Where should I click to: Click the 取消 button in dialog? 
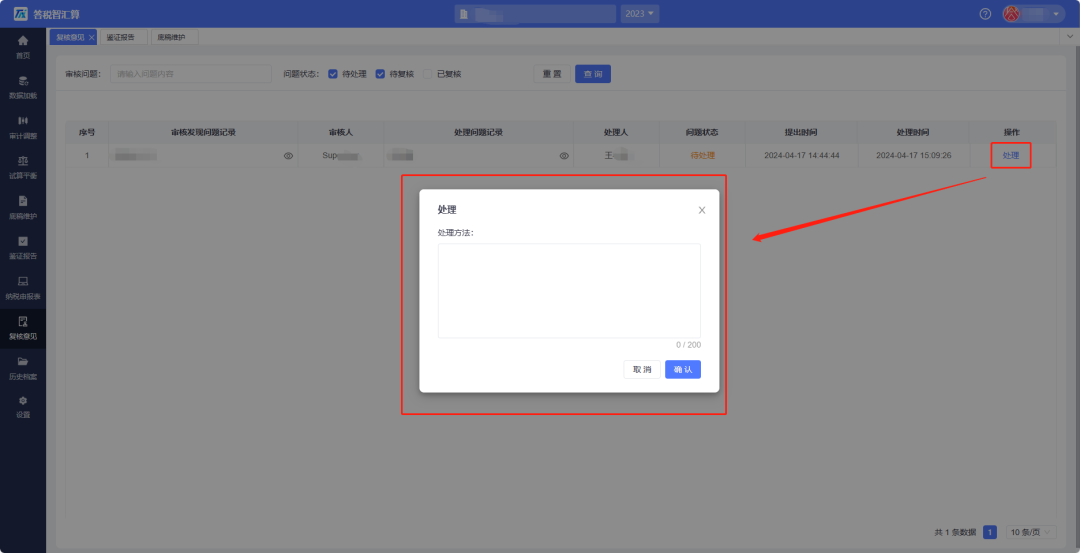pyautogui.click(x=642, y=369)
